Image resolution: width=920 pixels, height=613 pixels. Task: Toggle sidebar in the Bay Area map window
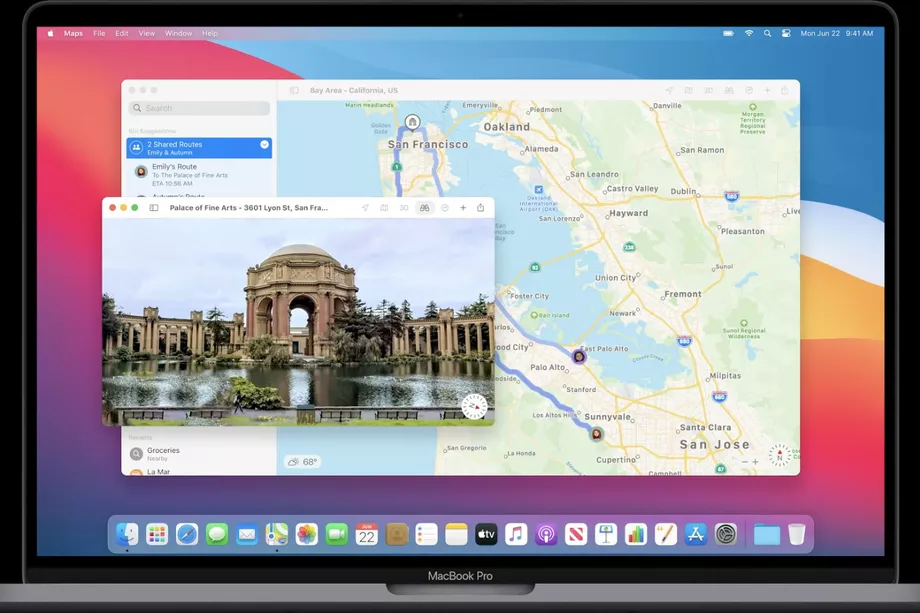[294, 90]
